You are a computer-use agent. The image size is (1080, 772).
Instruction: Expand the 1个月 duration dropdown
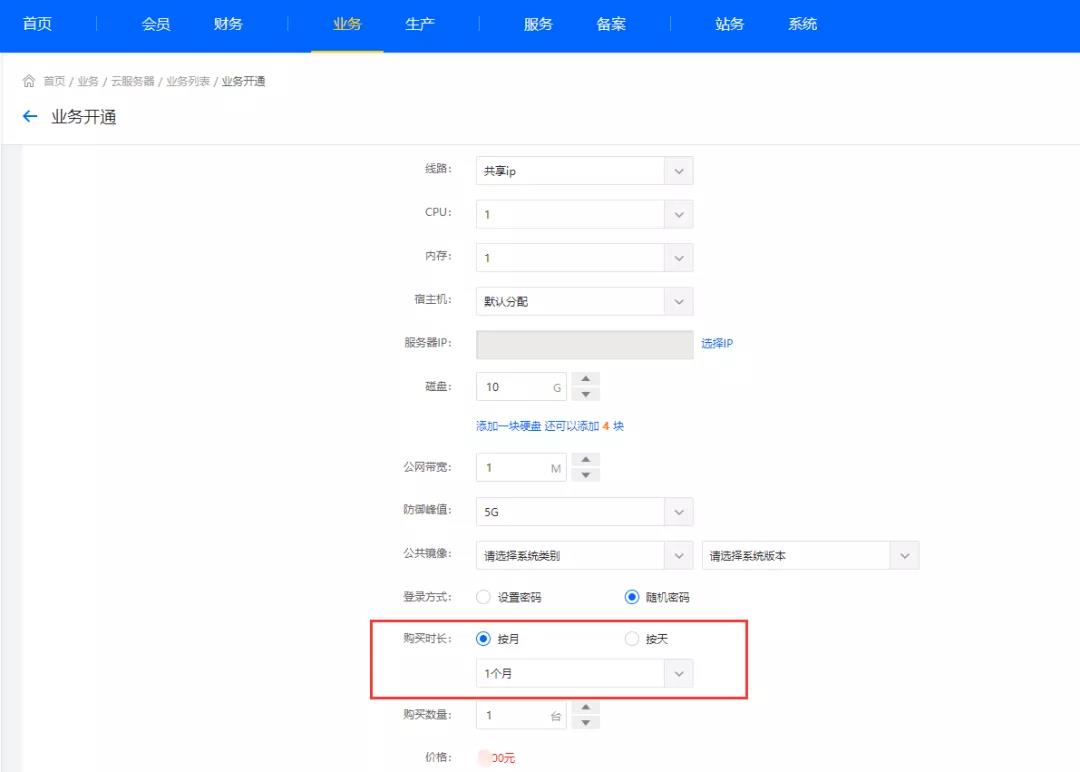[x=584, y=673]
